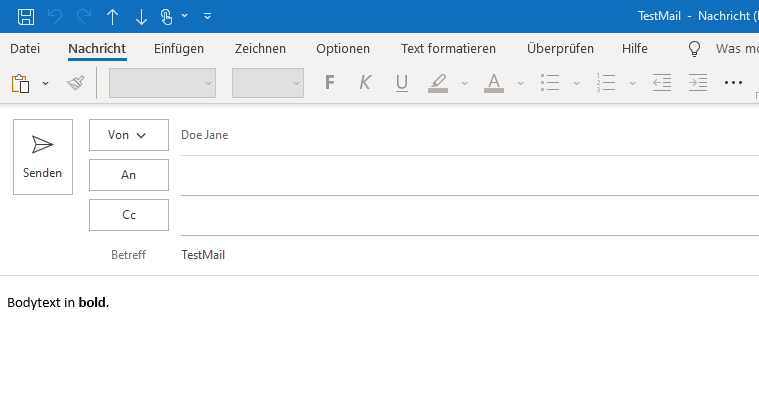This screenshot has width=759, height=410.
Task: Click the Betreff field containing TestMail
Action: click(470, 255)
